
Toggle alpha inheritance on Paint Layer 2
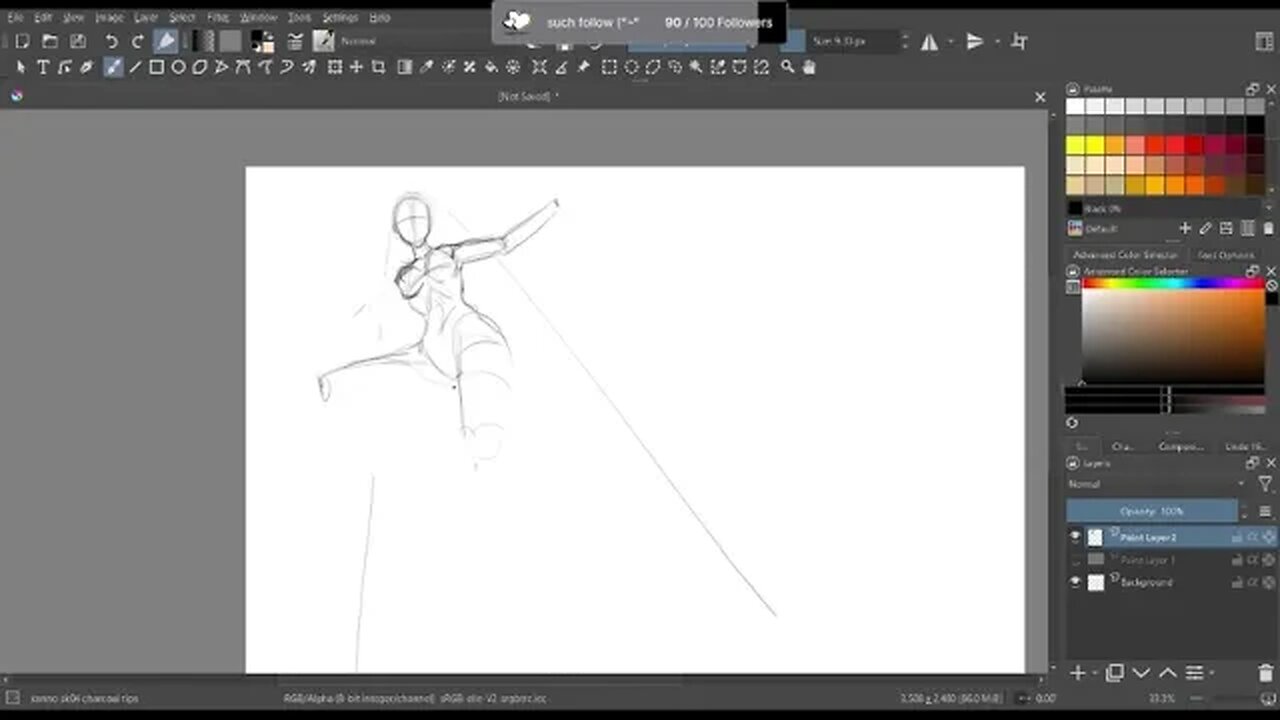click(1253, 537)
